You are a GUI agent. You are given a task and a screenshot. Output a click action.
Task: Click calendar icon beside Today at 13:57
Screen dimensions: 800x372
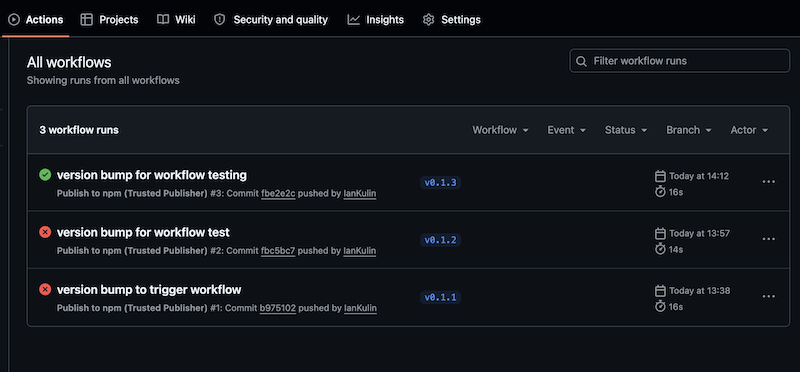[x=660, y=233]
